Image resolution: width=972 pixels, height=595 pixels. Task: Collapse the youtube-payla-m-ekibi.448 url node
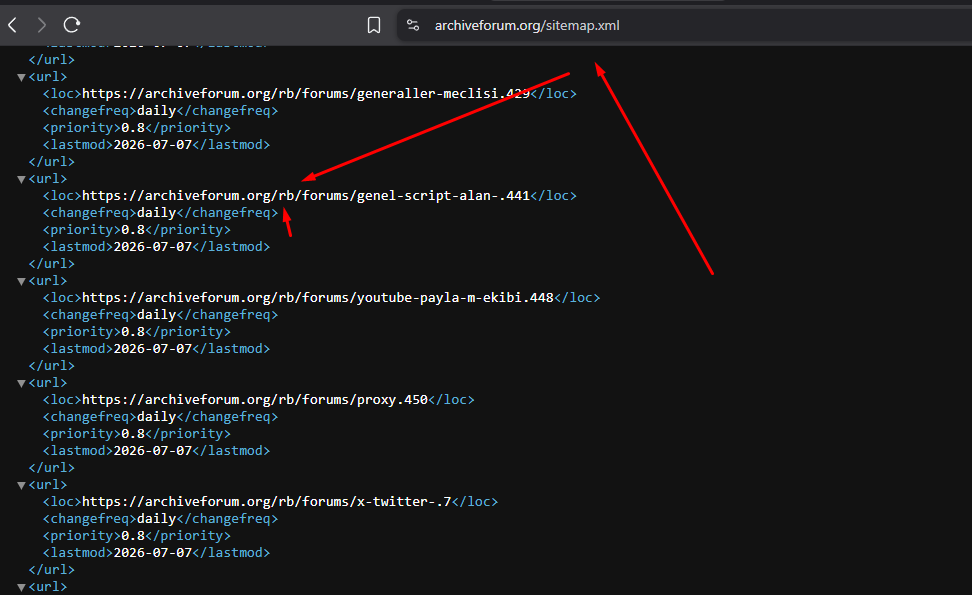[21, 281]
